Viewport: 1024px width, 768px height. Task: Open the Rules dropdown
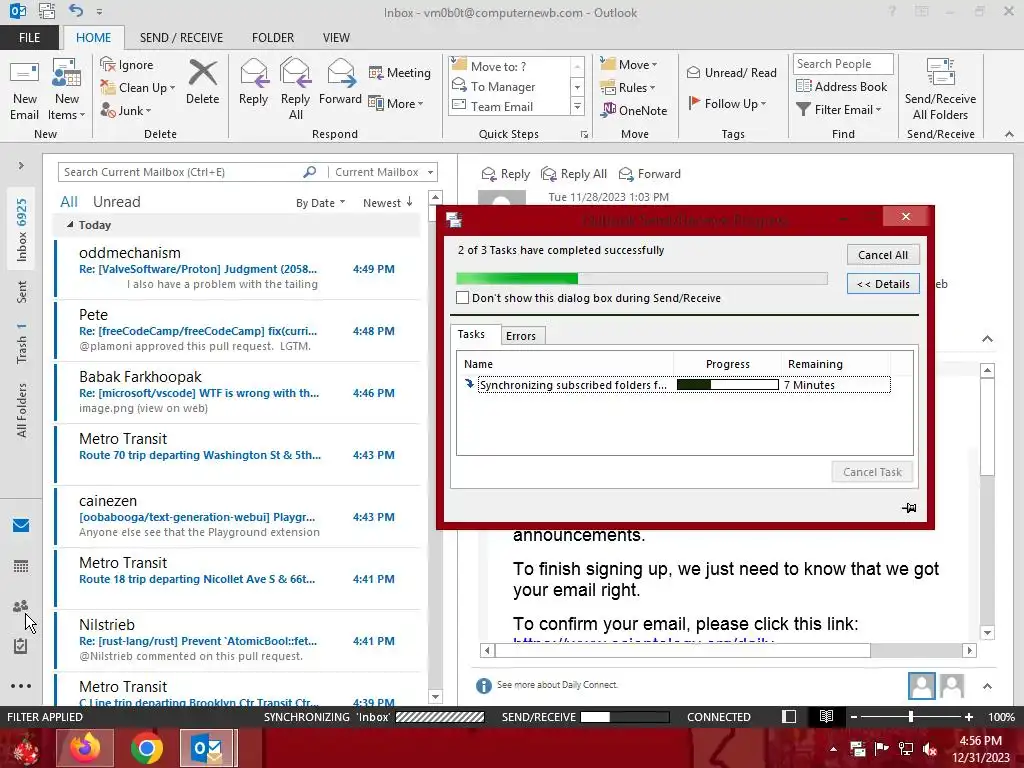point(627,88)
